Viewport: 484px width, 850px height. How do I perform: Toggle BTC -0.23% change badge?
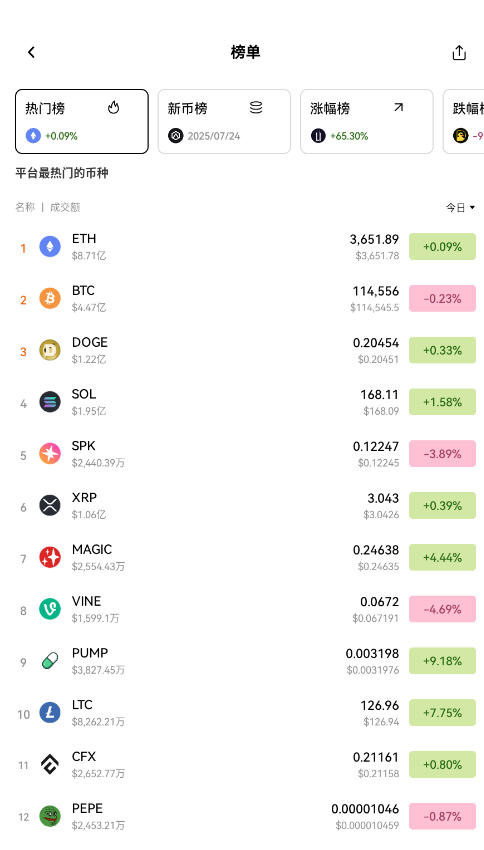coord(442,298)
